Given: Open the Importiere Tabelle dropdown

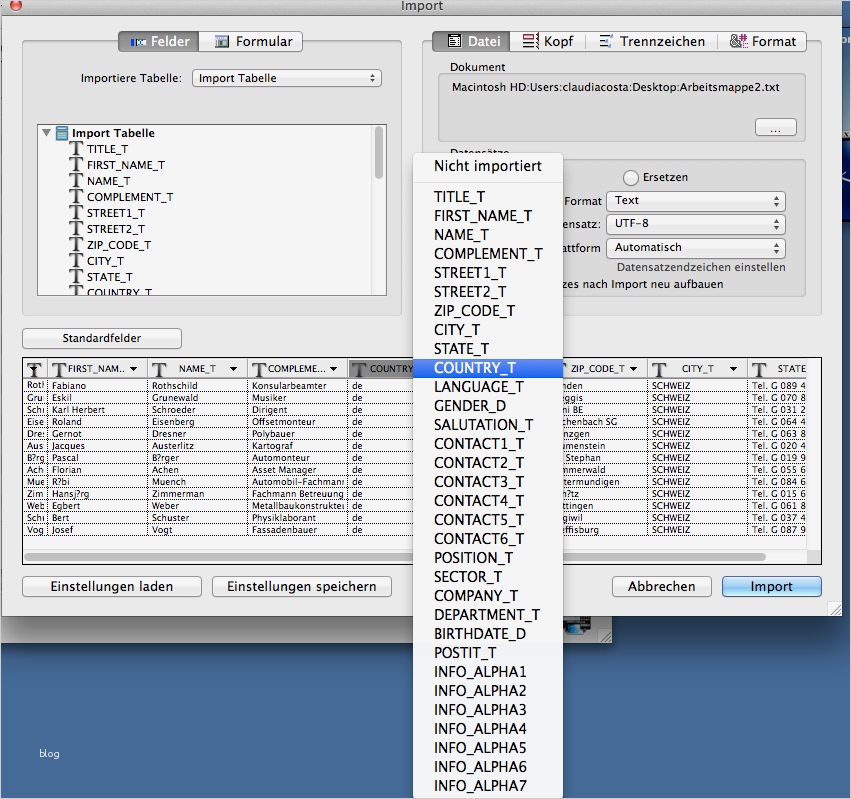Looking at the screenshot, I should (287, 78).
